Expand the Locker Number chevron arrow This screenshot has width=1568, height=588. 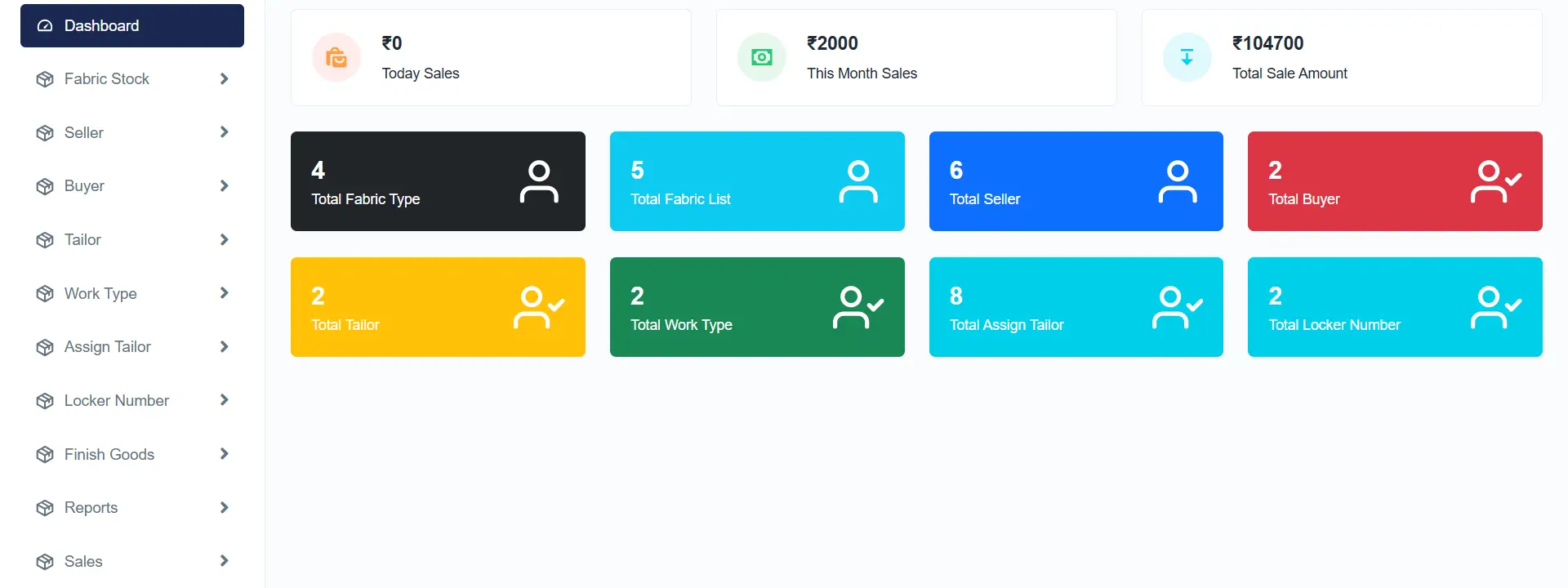coord(225,400)
